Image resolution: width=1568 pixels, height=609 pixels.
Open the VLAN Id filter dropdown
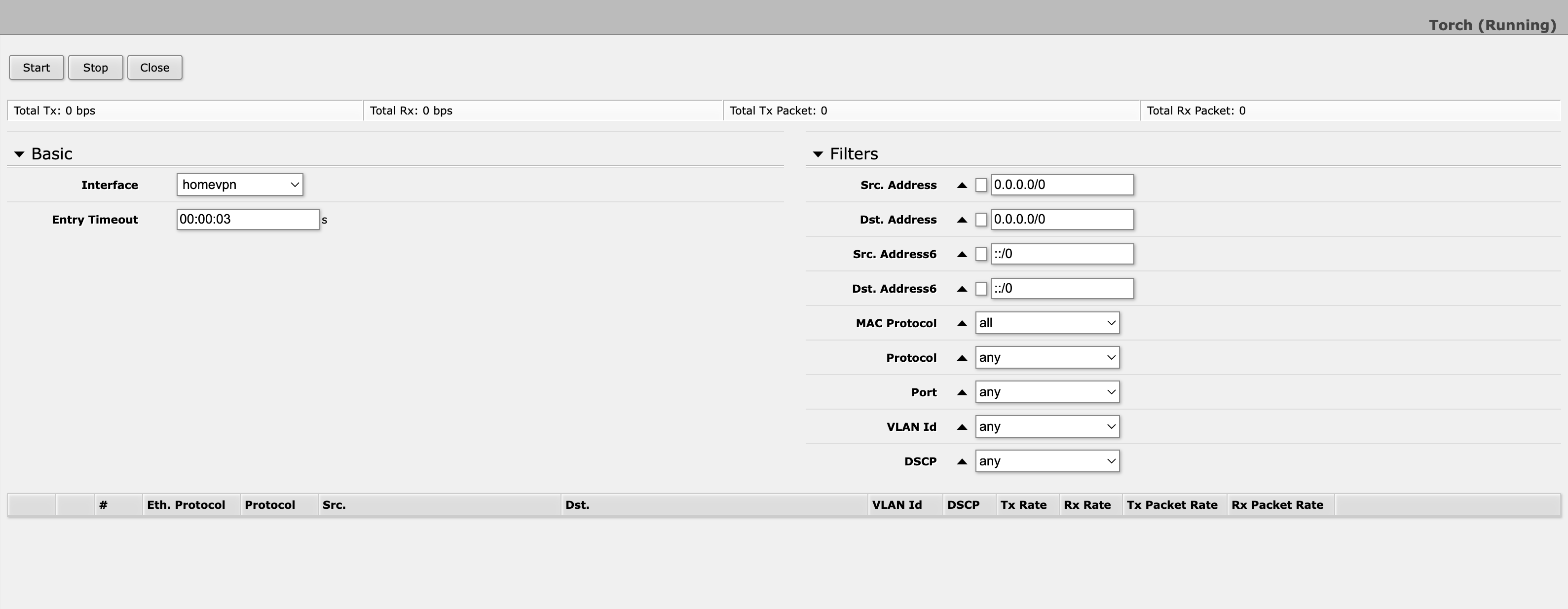click(1047, 426)
